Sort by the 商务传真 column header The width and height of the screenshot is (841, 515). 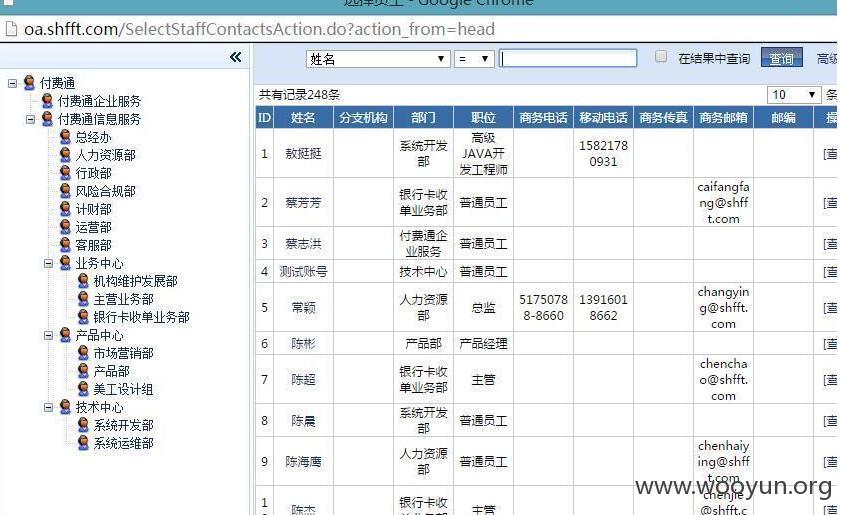663,117
